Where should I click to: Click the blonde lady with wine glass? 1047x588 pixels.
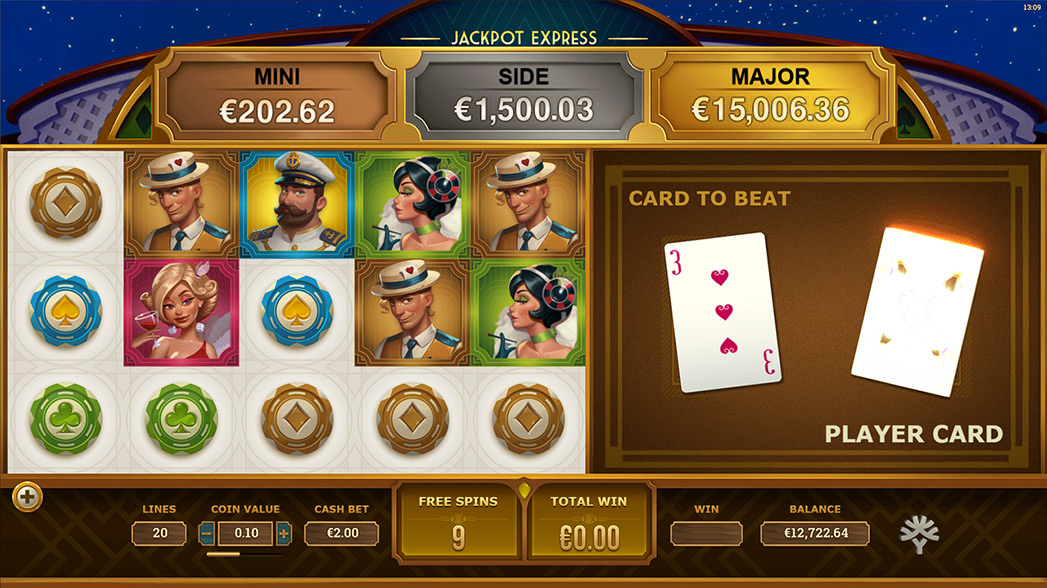[x=181, y=312]
